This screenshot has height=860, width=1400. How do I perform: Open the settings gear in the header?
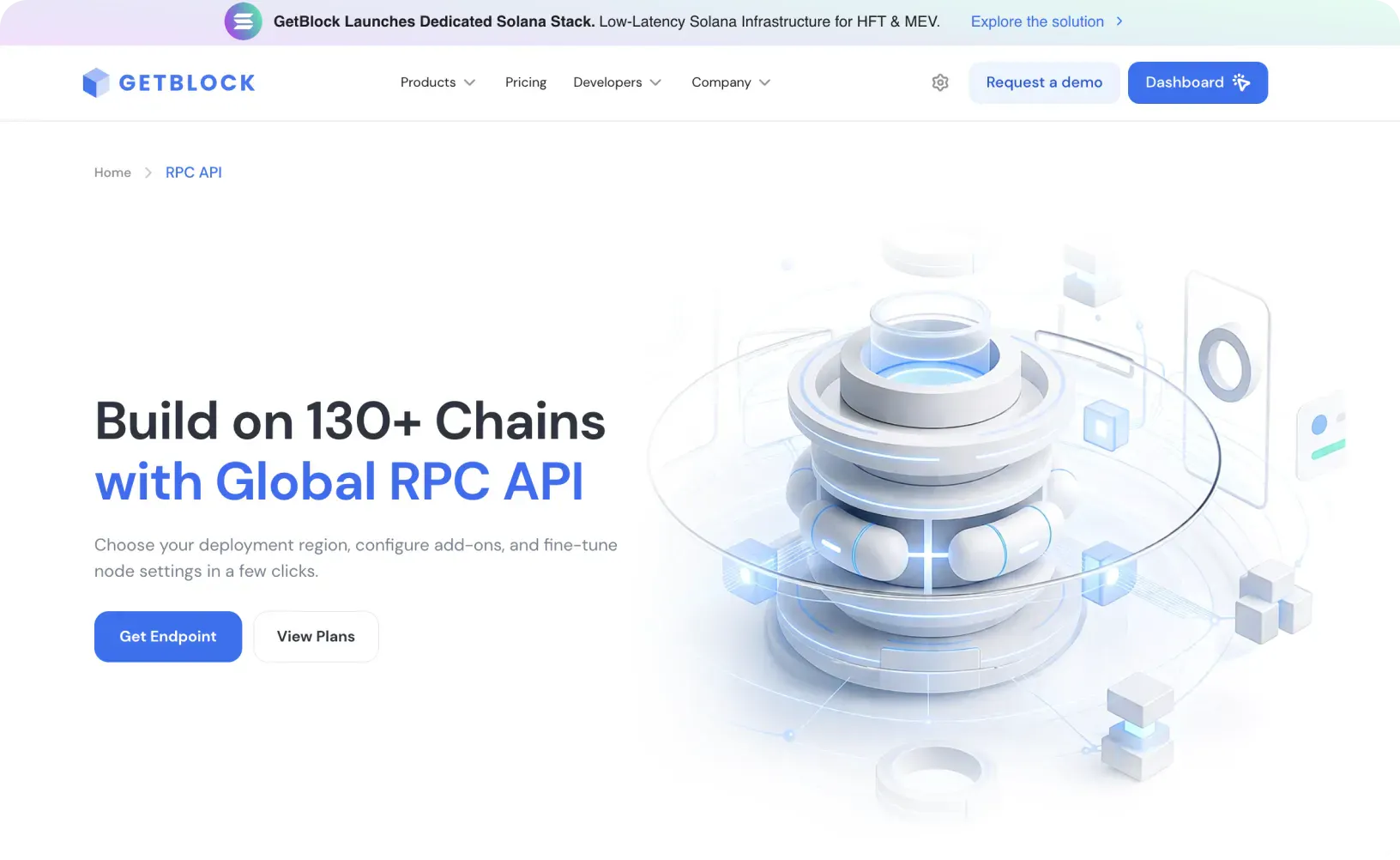tap(940, 82)
